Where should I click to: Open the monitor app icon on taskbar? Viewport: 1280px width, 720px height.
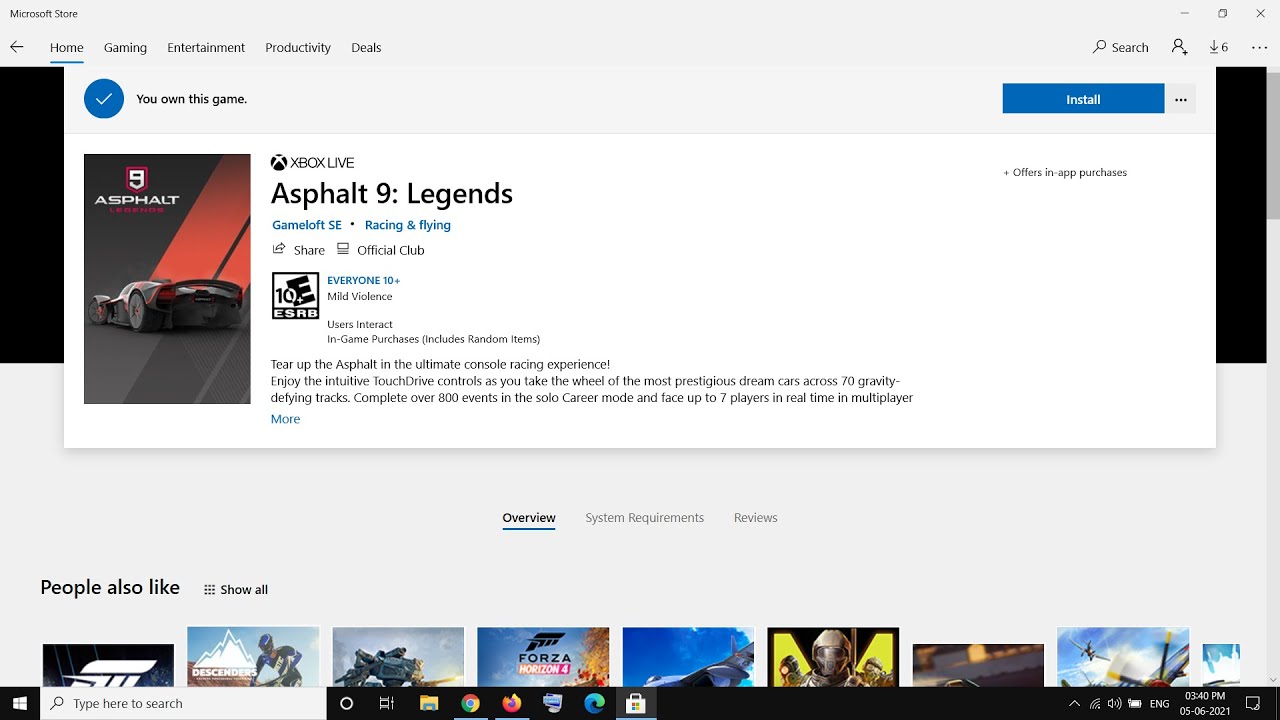pyautogui.click(x=553, y=704)
